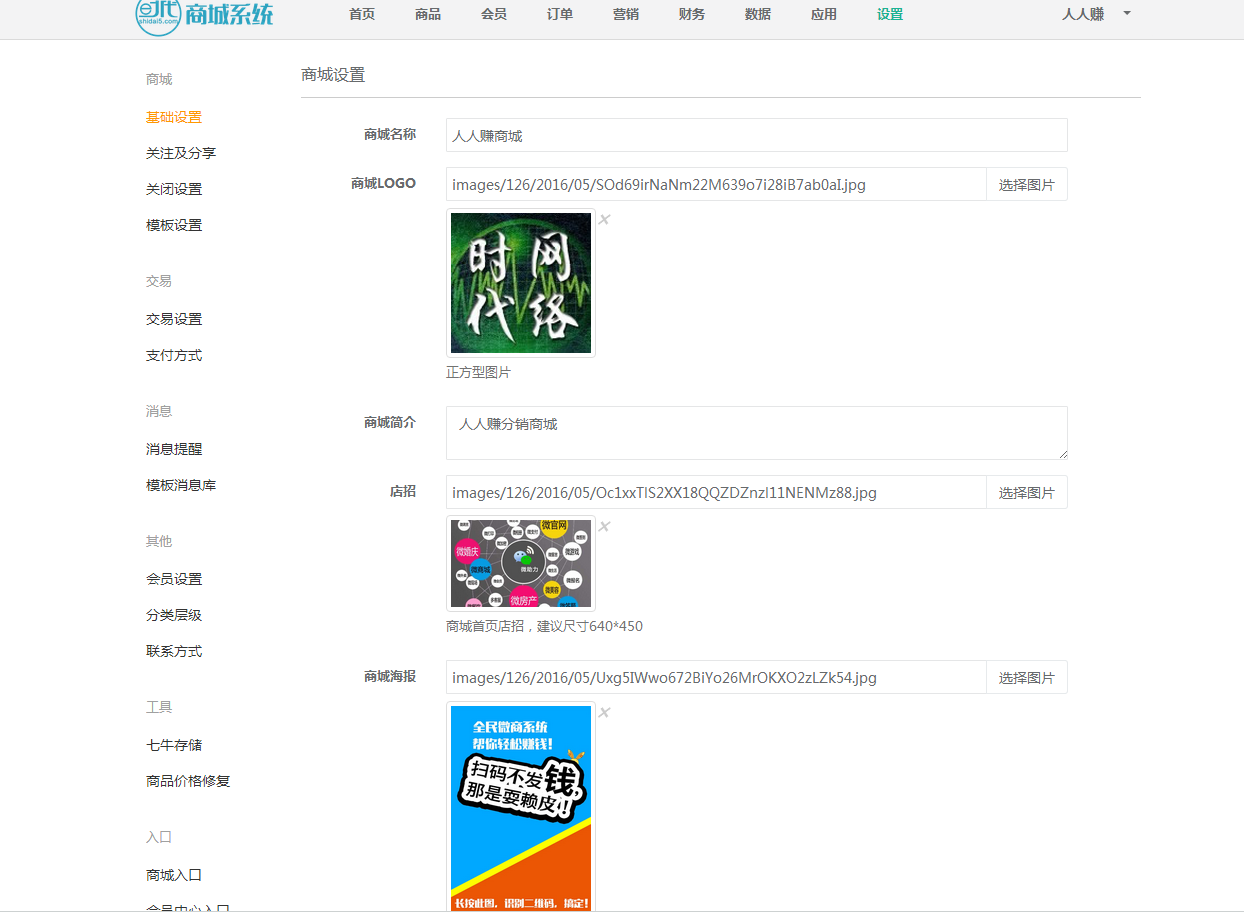This screenshot has height=912, width=1244.
Task: Remove the 商城LOGO image with X icon
Action: pos(604,220)
